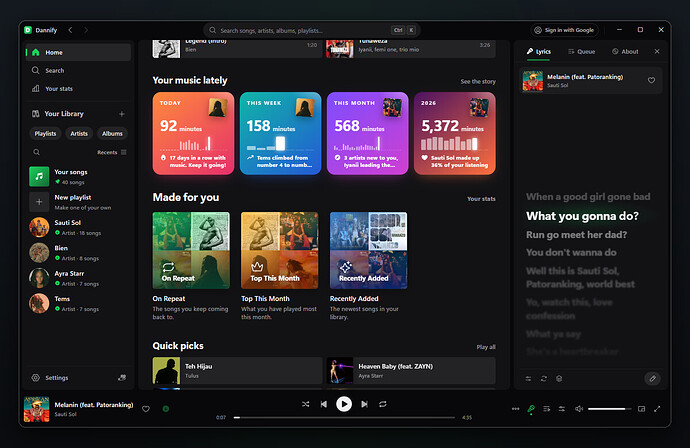
Task: Filter library by Albums
Action: click(x=112, y=133)
